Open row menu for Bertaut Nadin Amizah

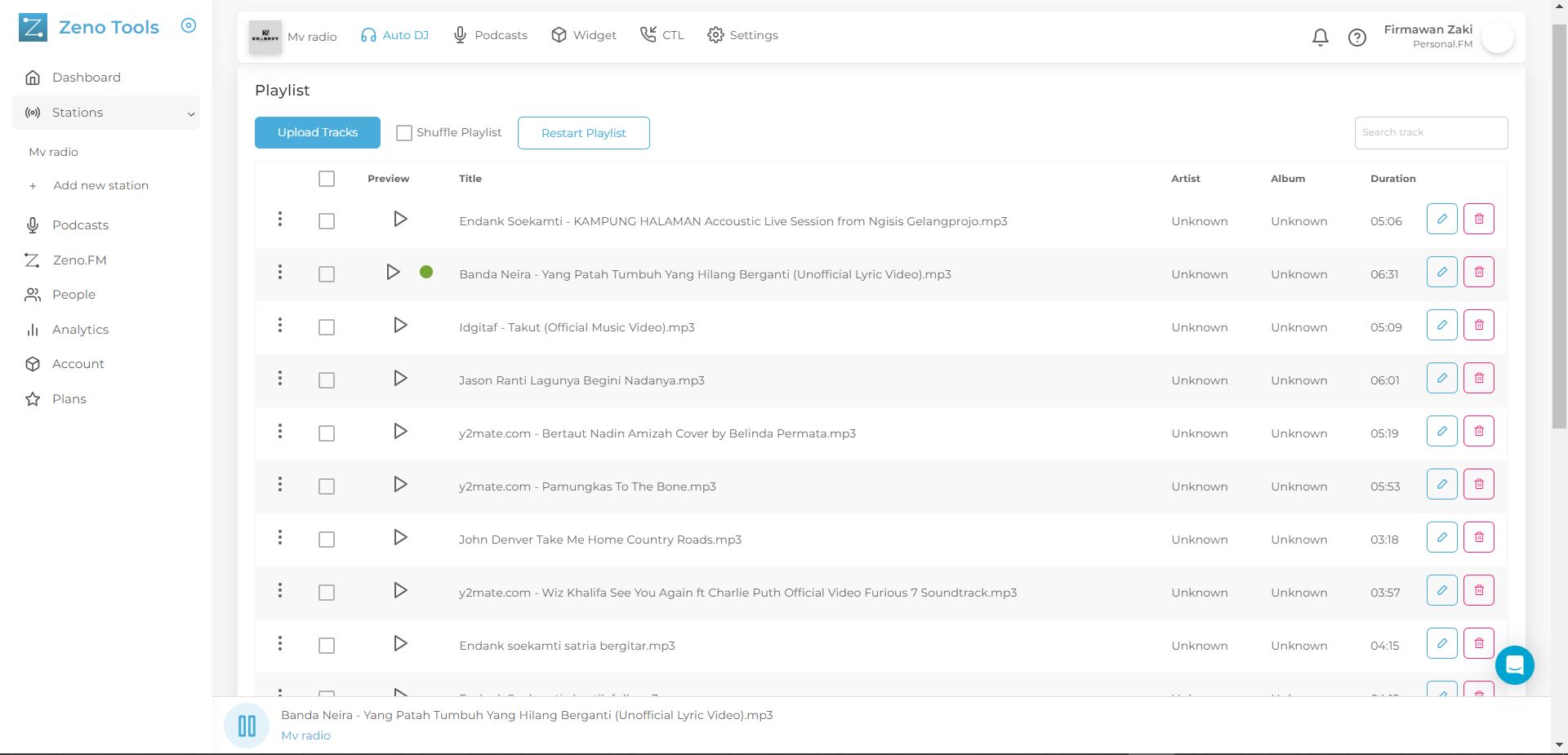[x=280, y=431]
